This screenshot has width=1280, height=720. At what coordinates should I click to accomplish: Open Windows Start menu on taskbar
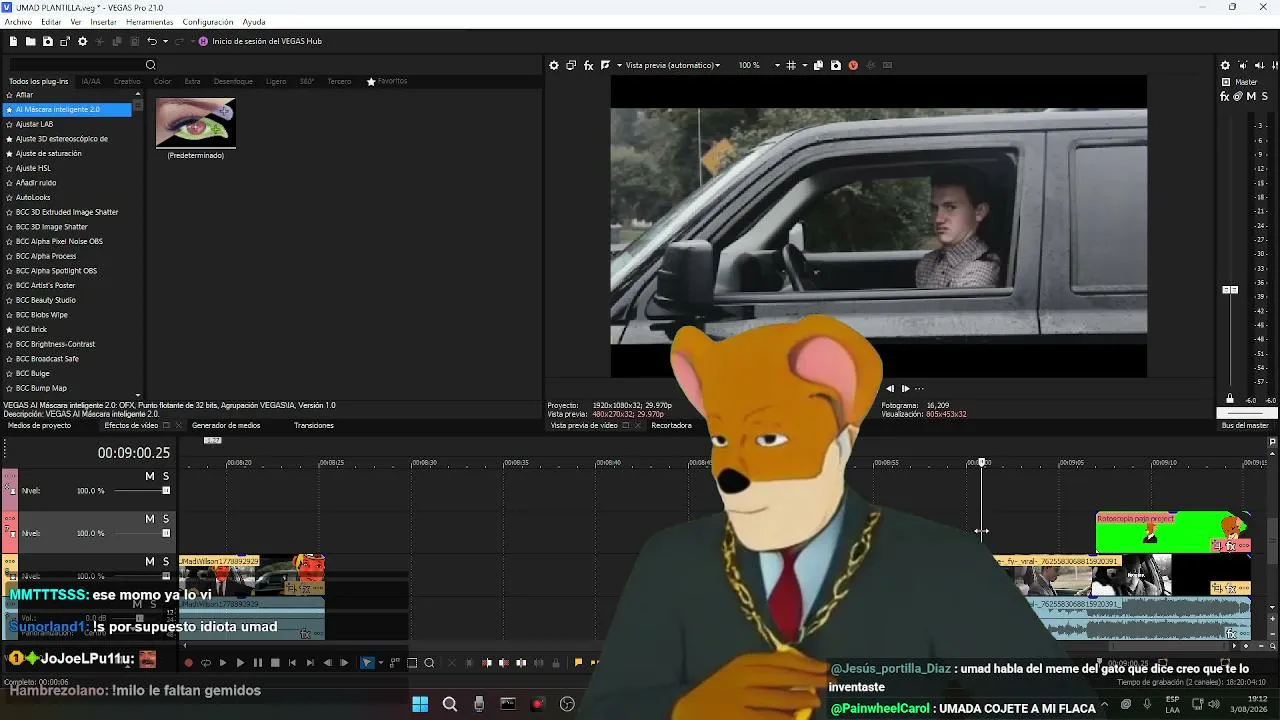click(420, 705)
